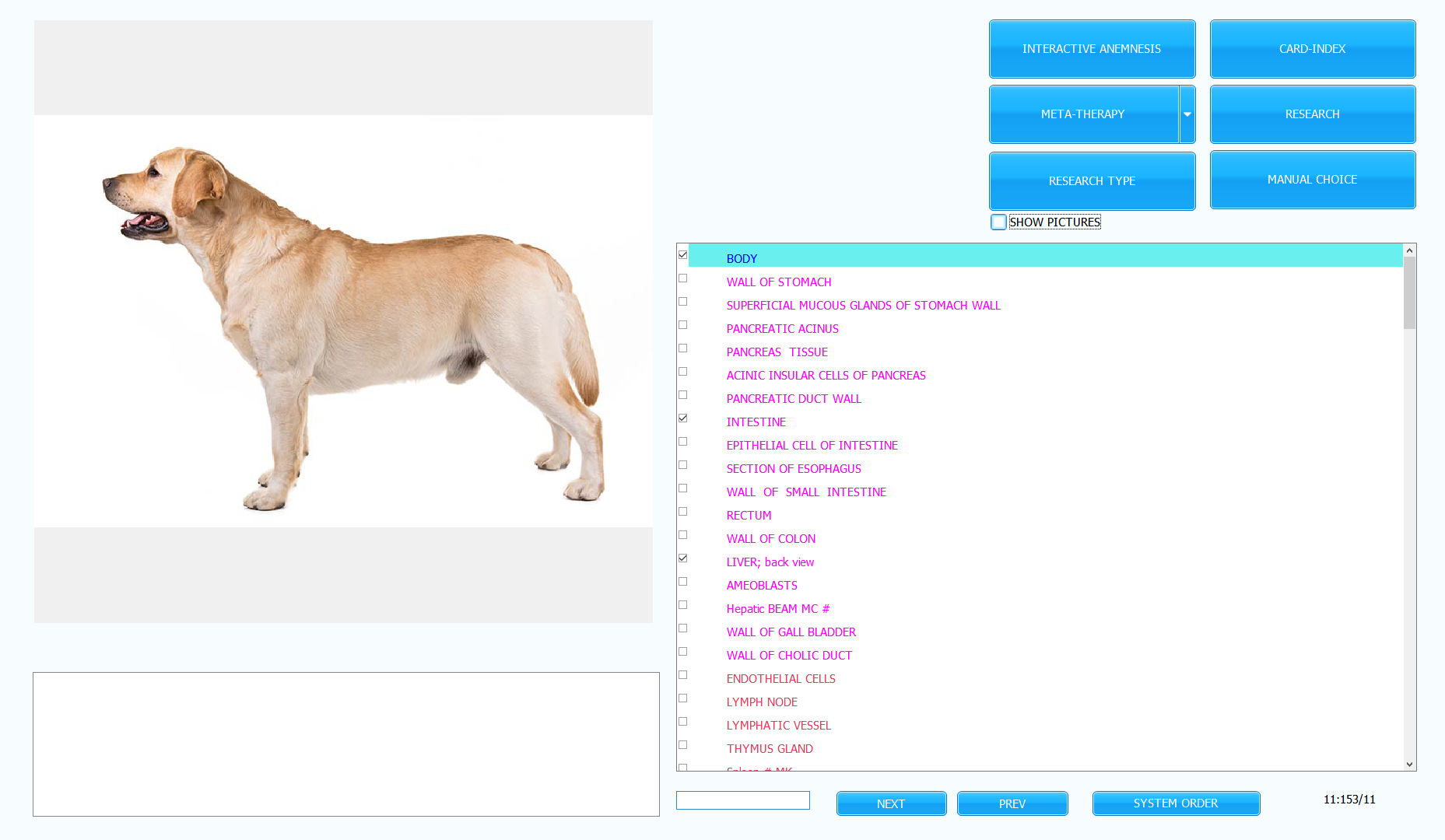The height and width of the screenshot is (840, 1445).
Task: Start the Research button
Action: tap(1312, 114)
